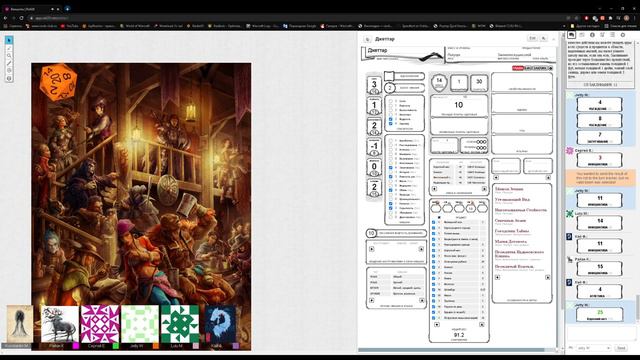640x360 pixels.
Task: Click the chat panel vertical scrollbar
Action: [638, 307]
